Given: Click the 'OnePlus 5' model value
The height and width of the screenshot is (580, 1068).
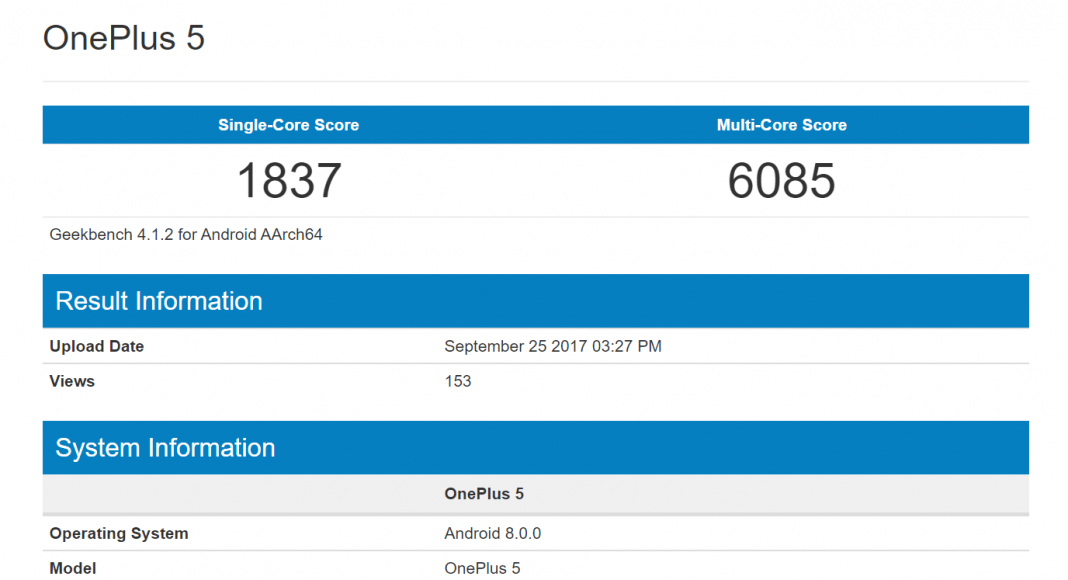Looking at the screenshot, I should [x=482, y=568].
